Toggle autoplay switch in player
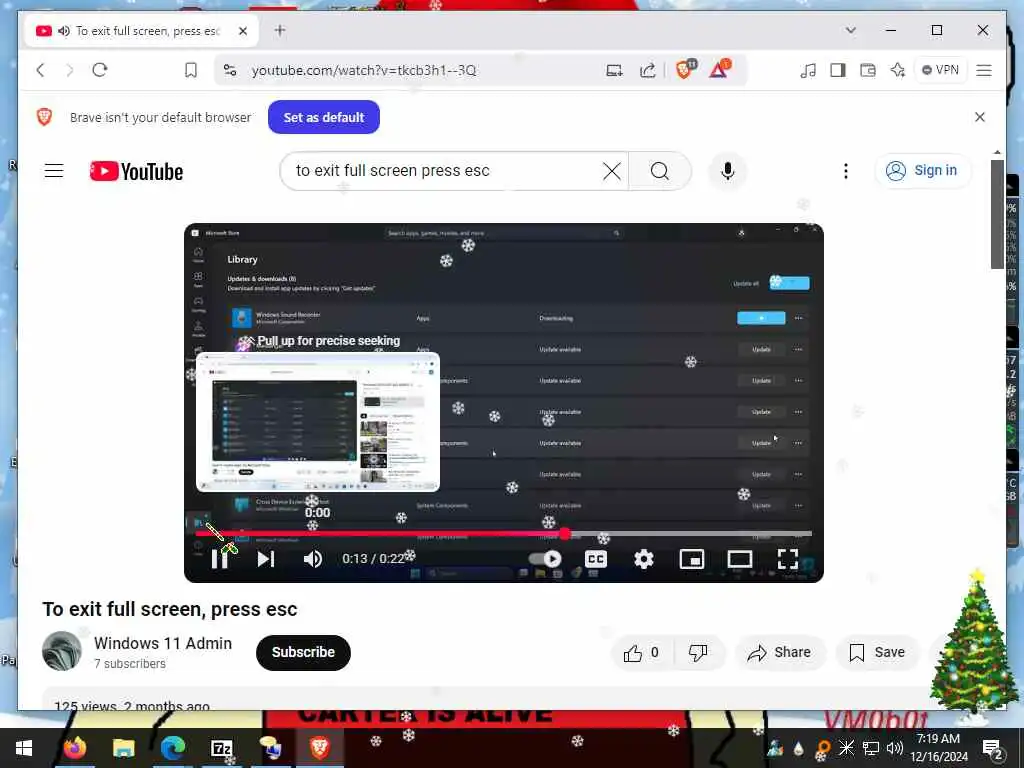This screenshot has height=768, width=1024. (x=545, y=559)
